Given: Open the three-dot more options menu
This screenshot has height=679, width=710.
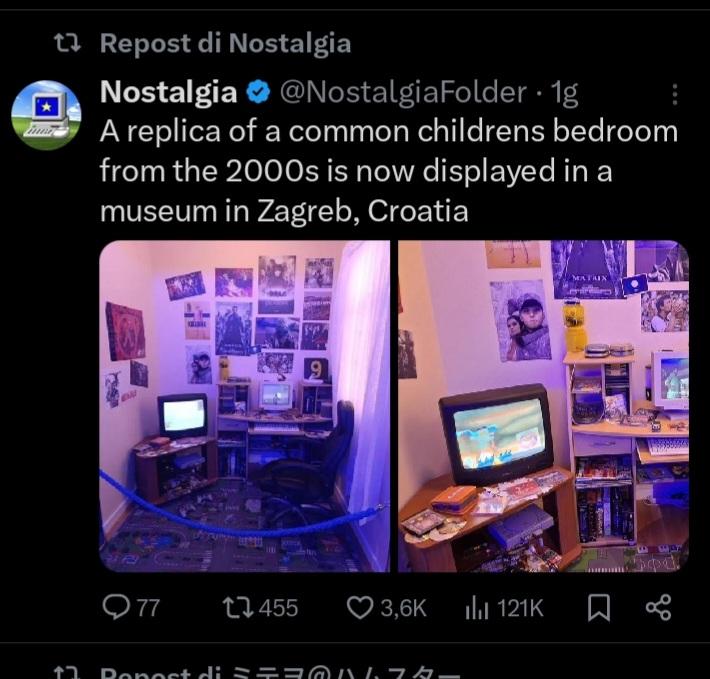Looking at the screenshot, I should pyautogui.click(x=675, y=94).
